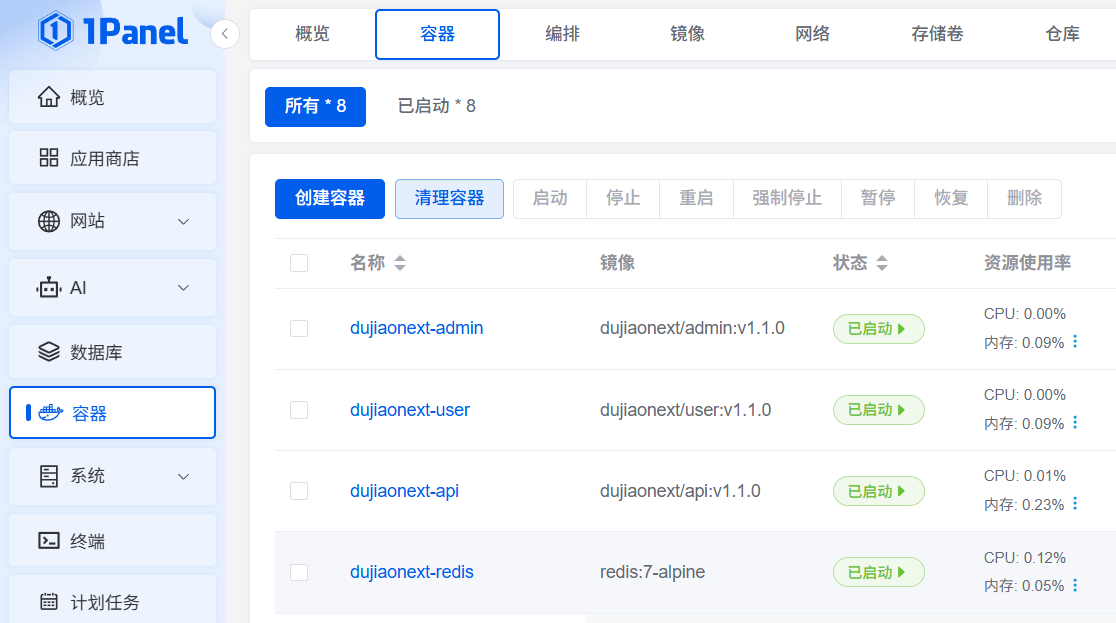Filter containers by 已启动 * 8
This screenshot has height=623, width=1116.
(x=436, y=107)
